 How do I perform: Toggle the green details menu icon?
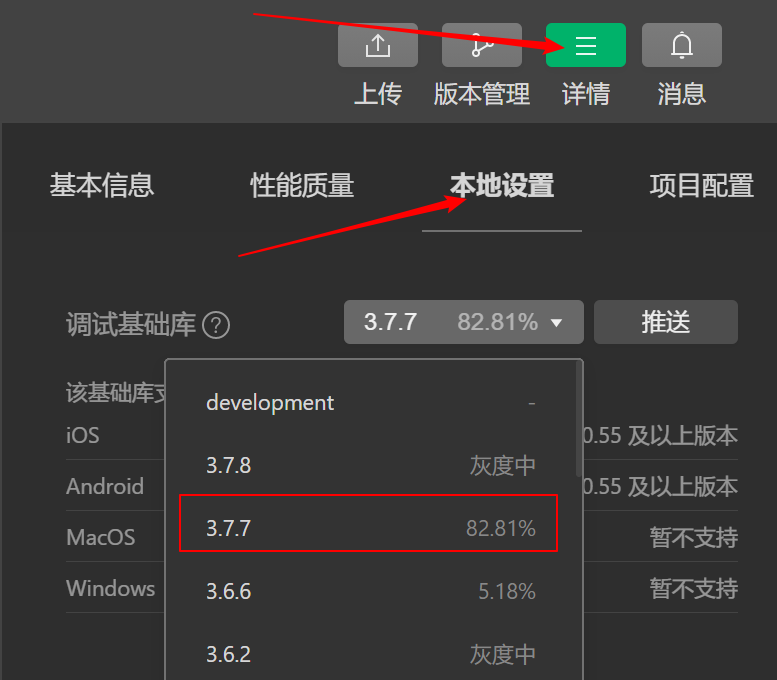tap(586, 45)
